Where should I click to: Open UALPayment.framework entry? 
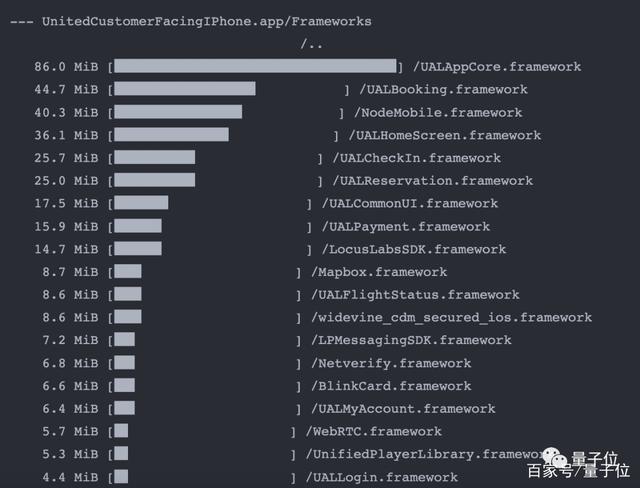[x=406, y=226]
